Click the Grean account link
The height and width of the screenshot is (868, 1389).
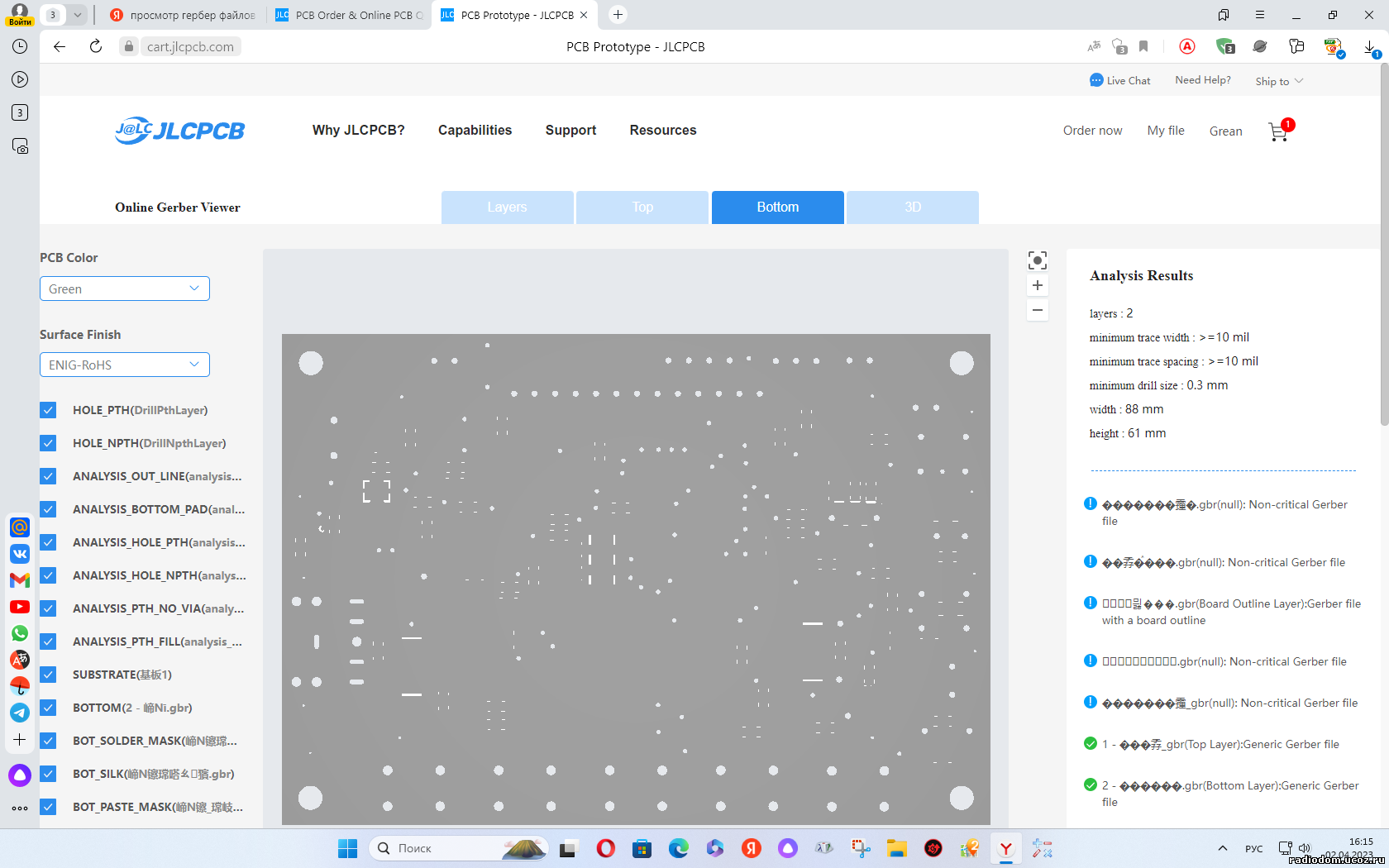1225,131
